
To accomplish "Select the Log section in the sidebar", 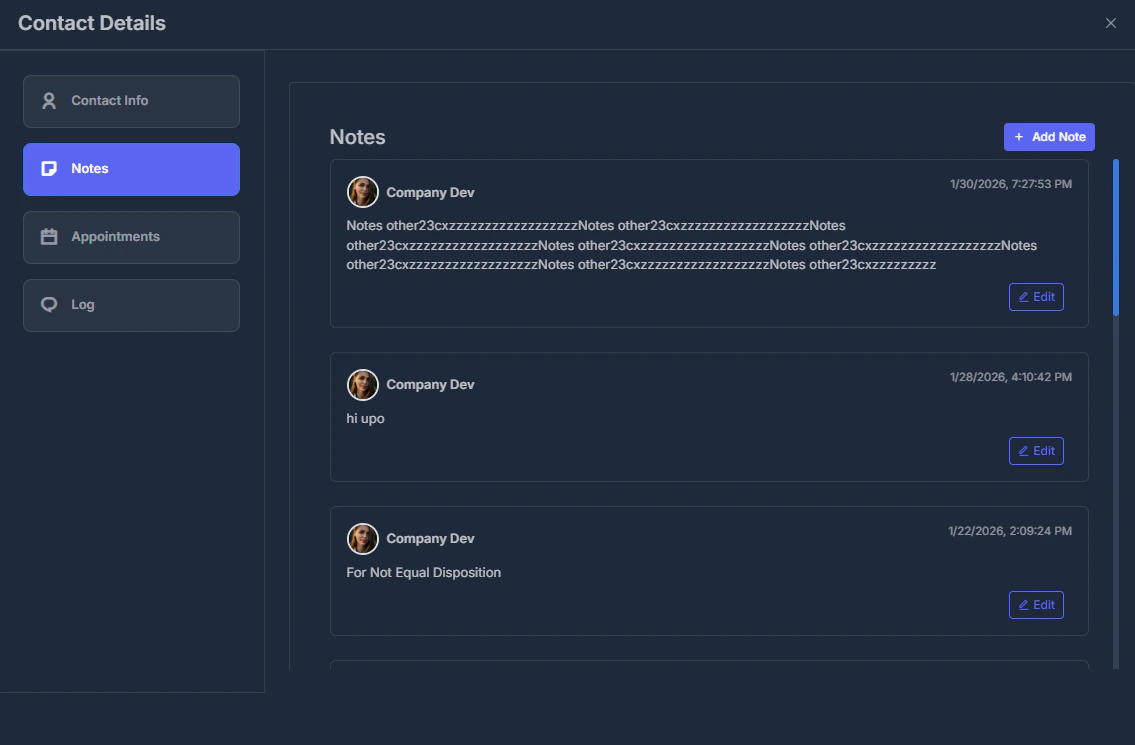I will tap(131, 305).
